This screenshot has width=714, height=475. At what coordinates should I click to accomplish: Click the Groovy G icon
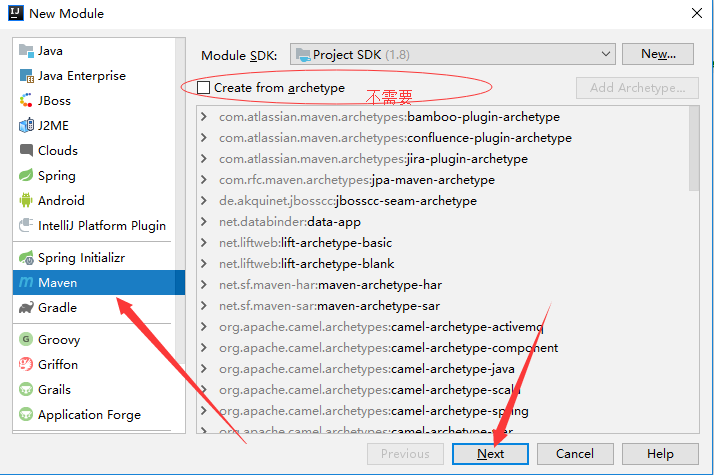[26, 339]
